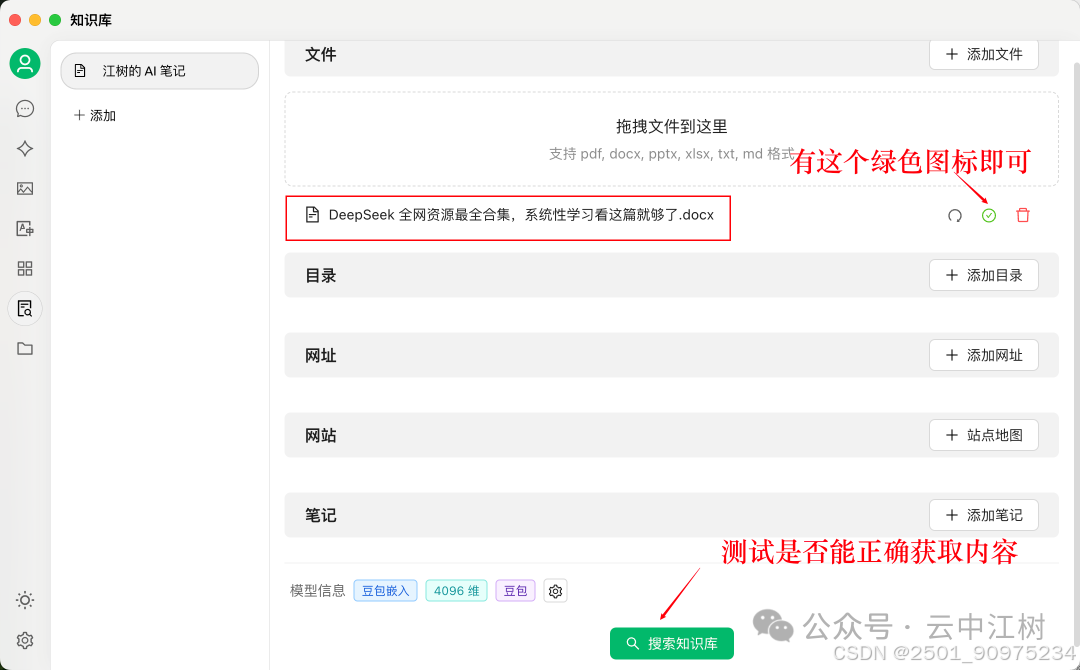
Task: Toggle the theme with the sun icon
Action: (x=25, y=600)
